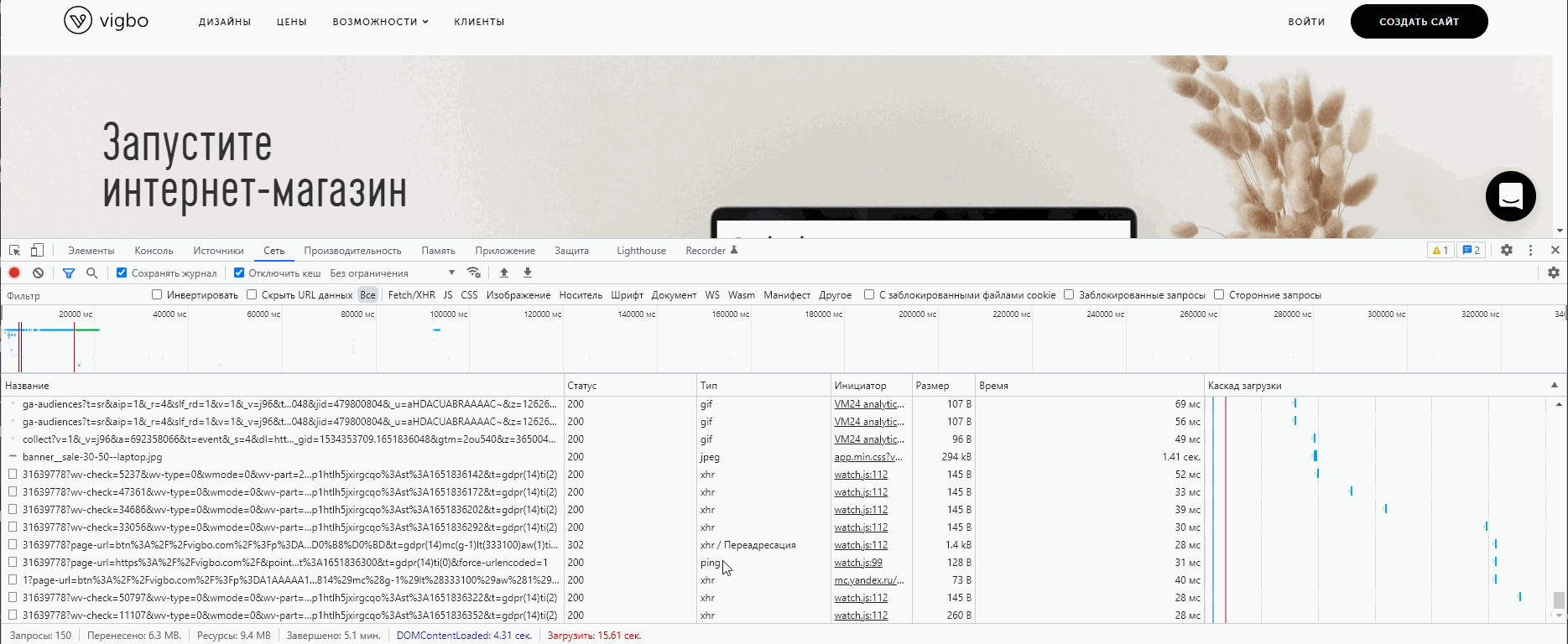Select the "Fetch/XHR" request type filter
The width and height of the screenshot is (1568, 644).
(x=411, y=295)
